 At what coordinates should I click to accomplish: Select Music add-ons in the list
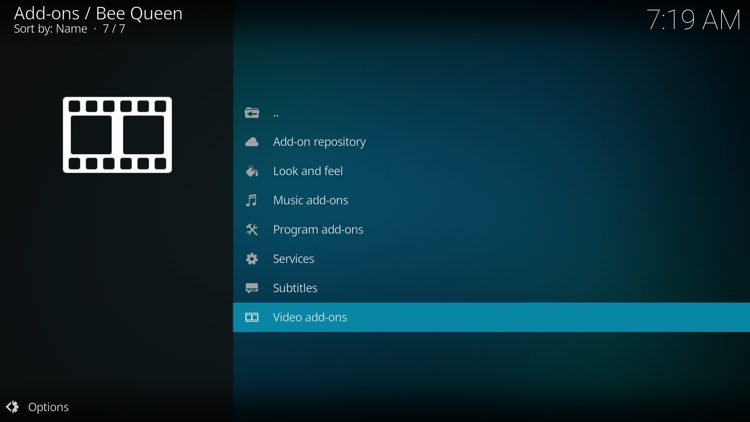[491, 200]
